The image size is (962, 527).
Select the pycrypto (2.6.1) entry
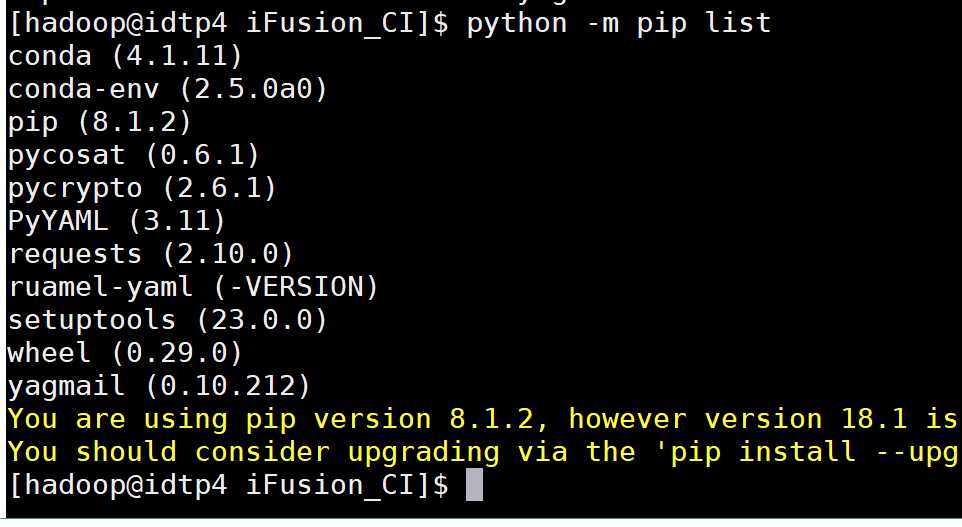(x=142, y=187)
